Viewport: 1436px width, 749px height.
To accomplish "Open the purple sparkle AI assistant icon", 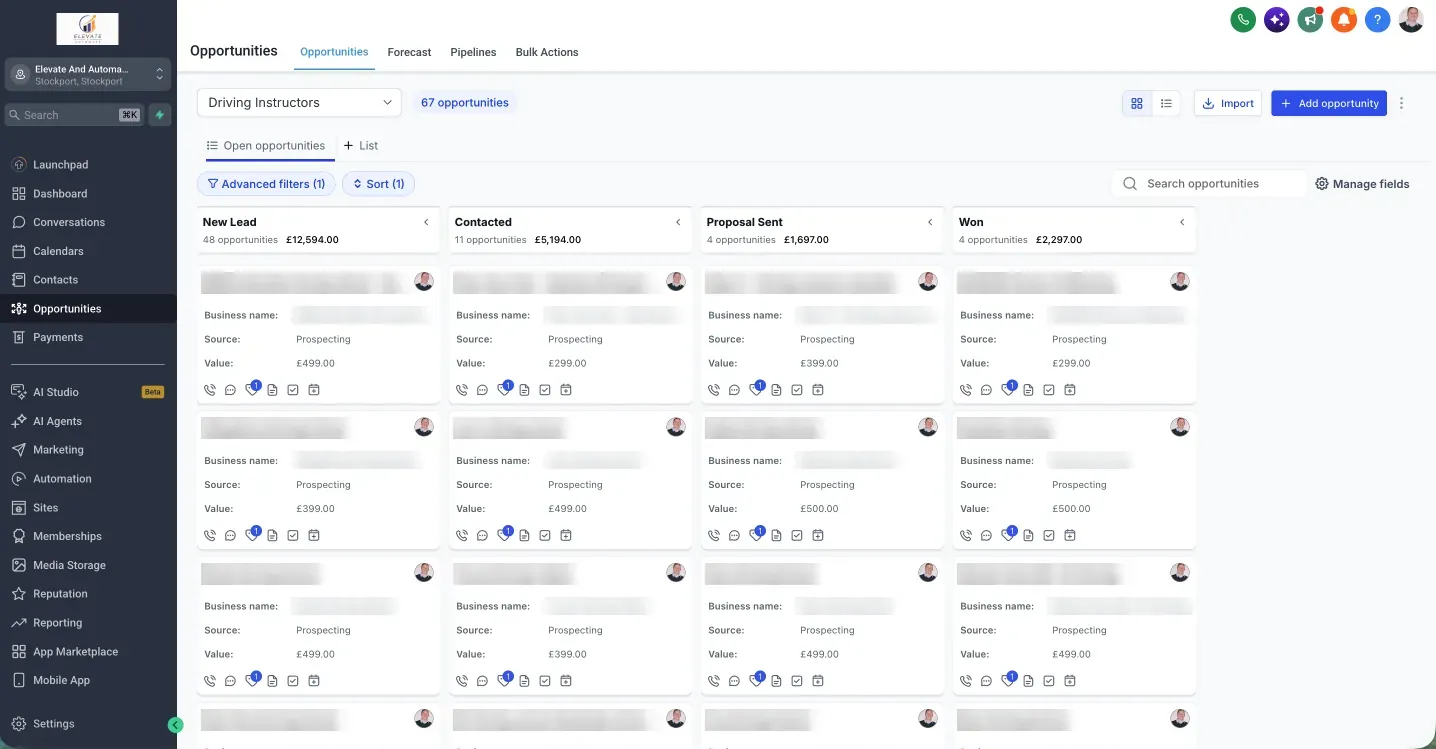I will [x=1277, y=19].
